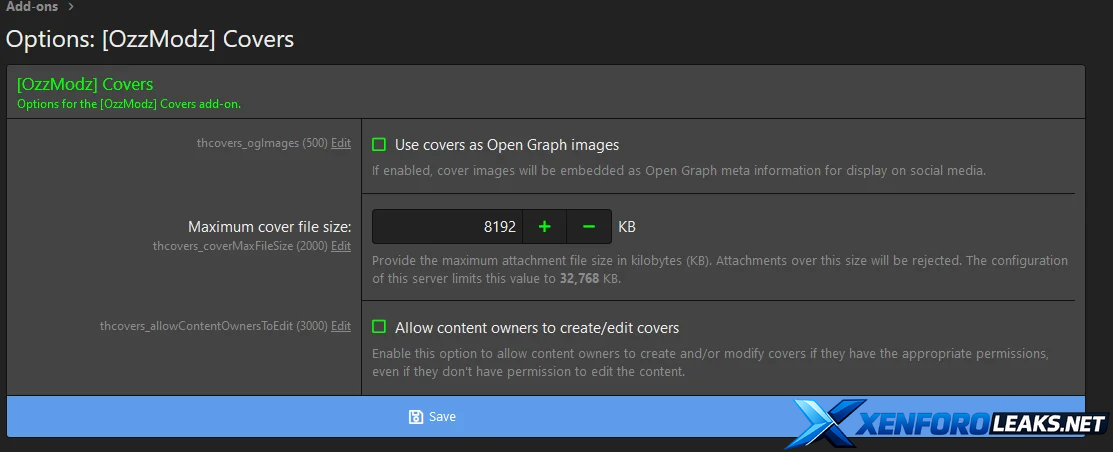Click the minus icon to decrease file size
Image resolution: width=1113 pixels, height=452 pixels.
tap(589, 227)
